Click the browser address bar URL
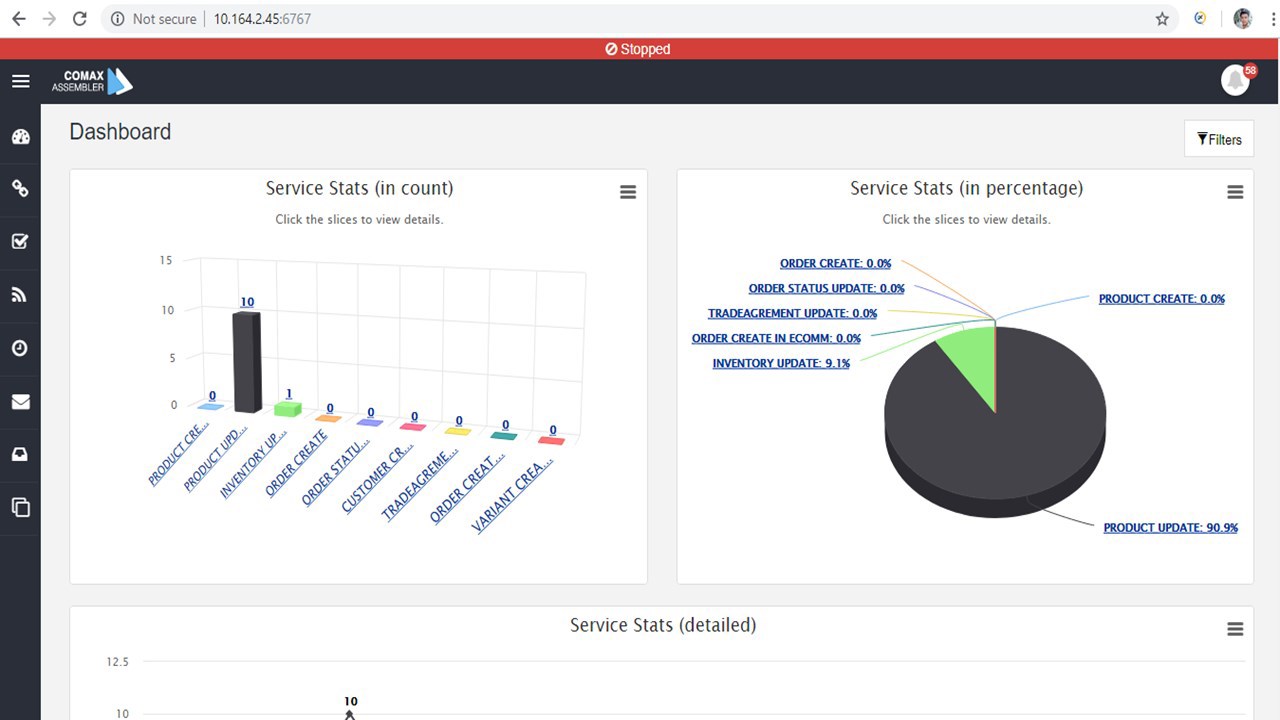The image size is (1280, 720). coord(262,18)
